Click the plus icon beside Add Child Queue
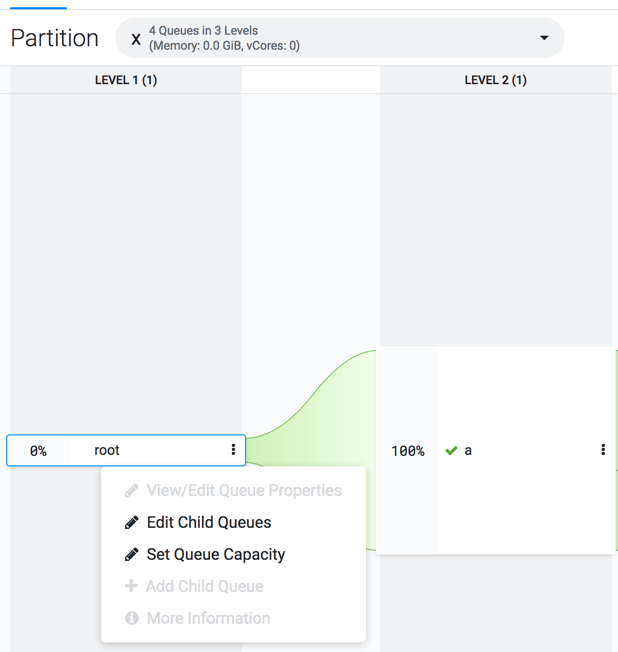This screenshot has width=618, height=652. (131, 586)
